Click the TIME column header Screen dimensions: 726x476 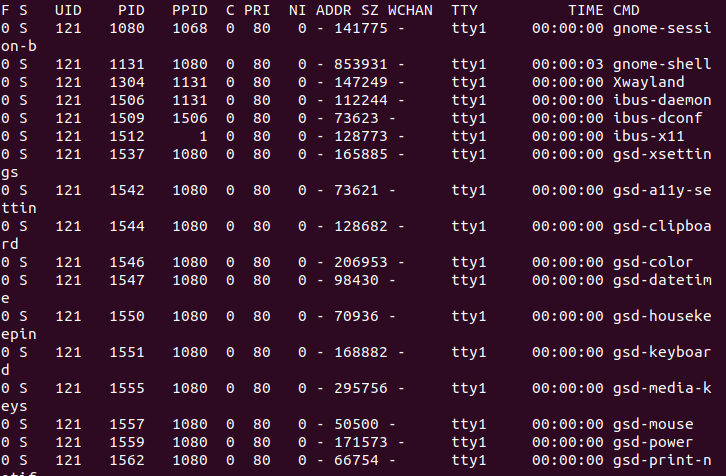(586, 10)
